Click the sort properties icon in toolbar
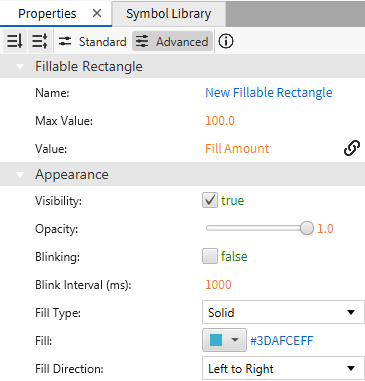The width and height of the screenshot is (365, 381). click(x=15, y=41)
